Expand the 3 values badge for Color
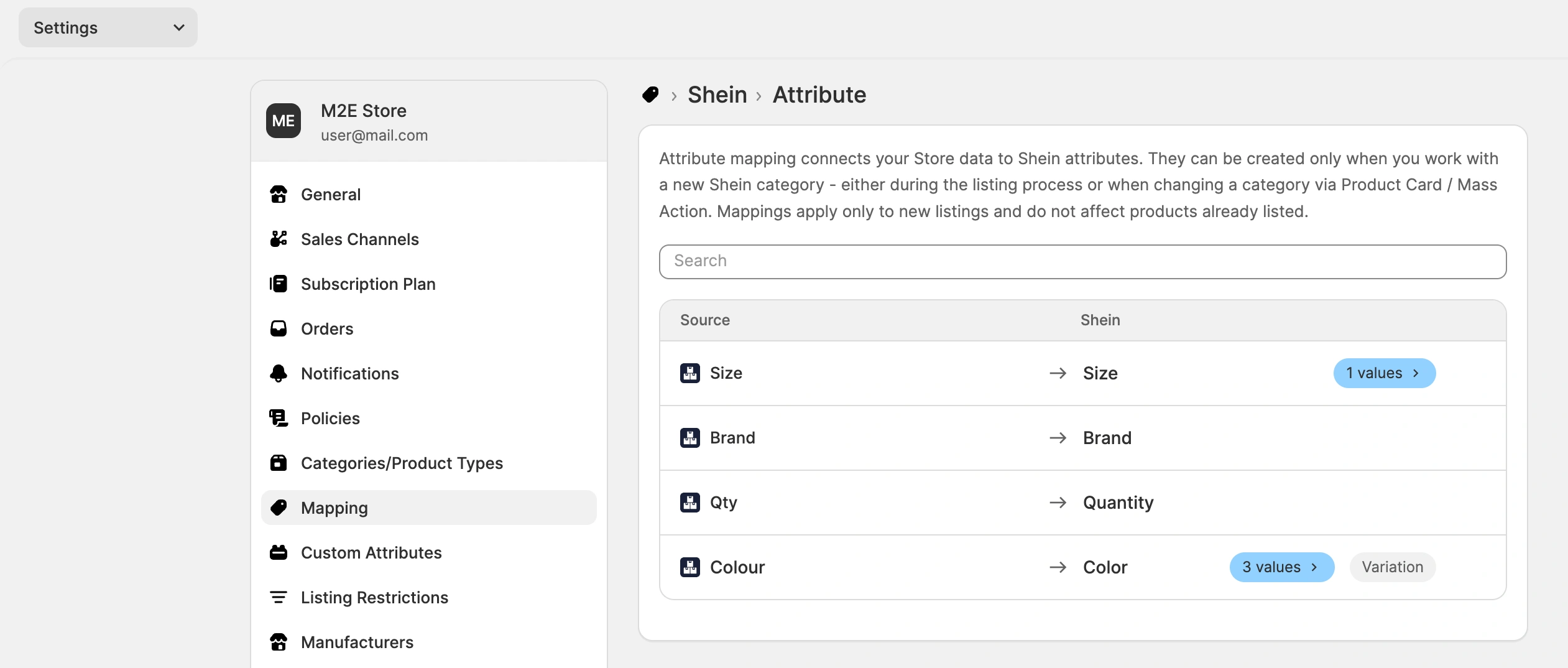The height and width of the screenshot is (668, 1568). [1281, 567]
